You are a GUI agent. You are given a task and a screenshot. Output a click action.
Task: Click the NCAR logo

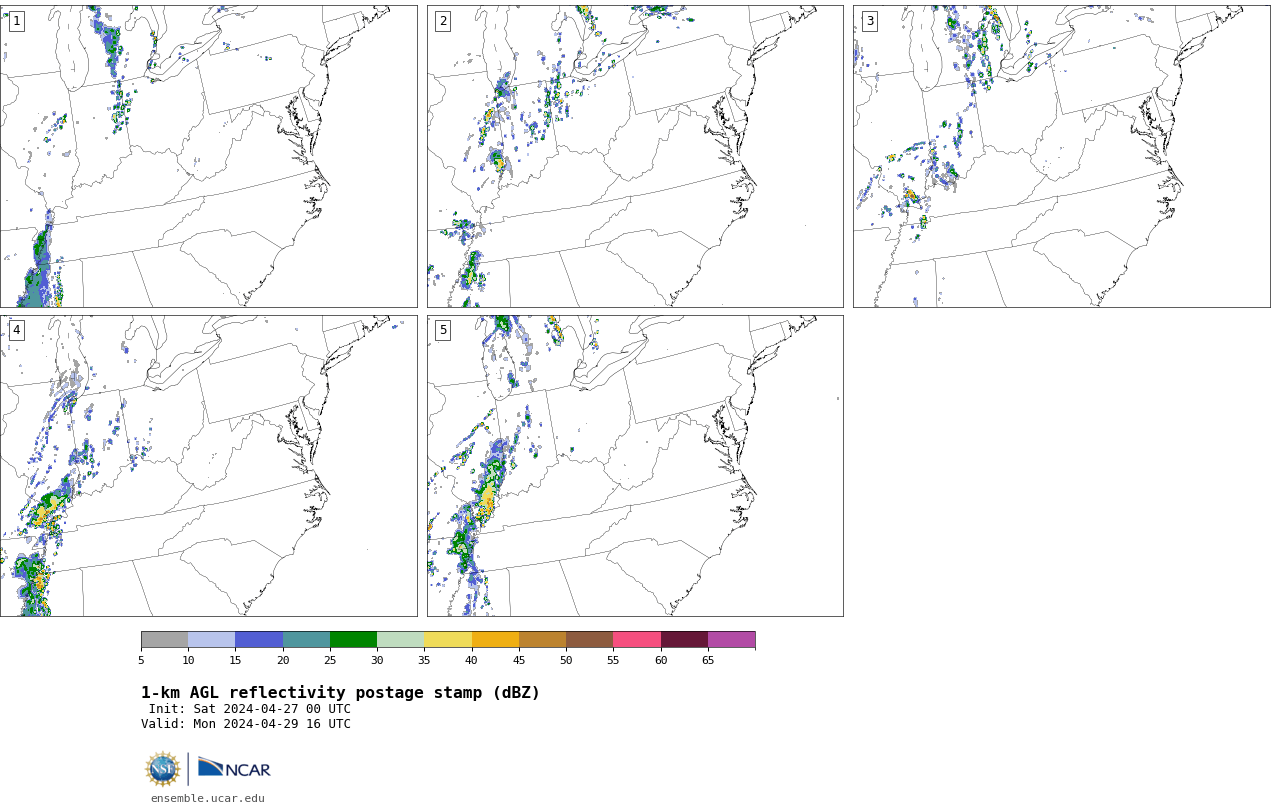pyautogui.click(x=234, y=768)
